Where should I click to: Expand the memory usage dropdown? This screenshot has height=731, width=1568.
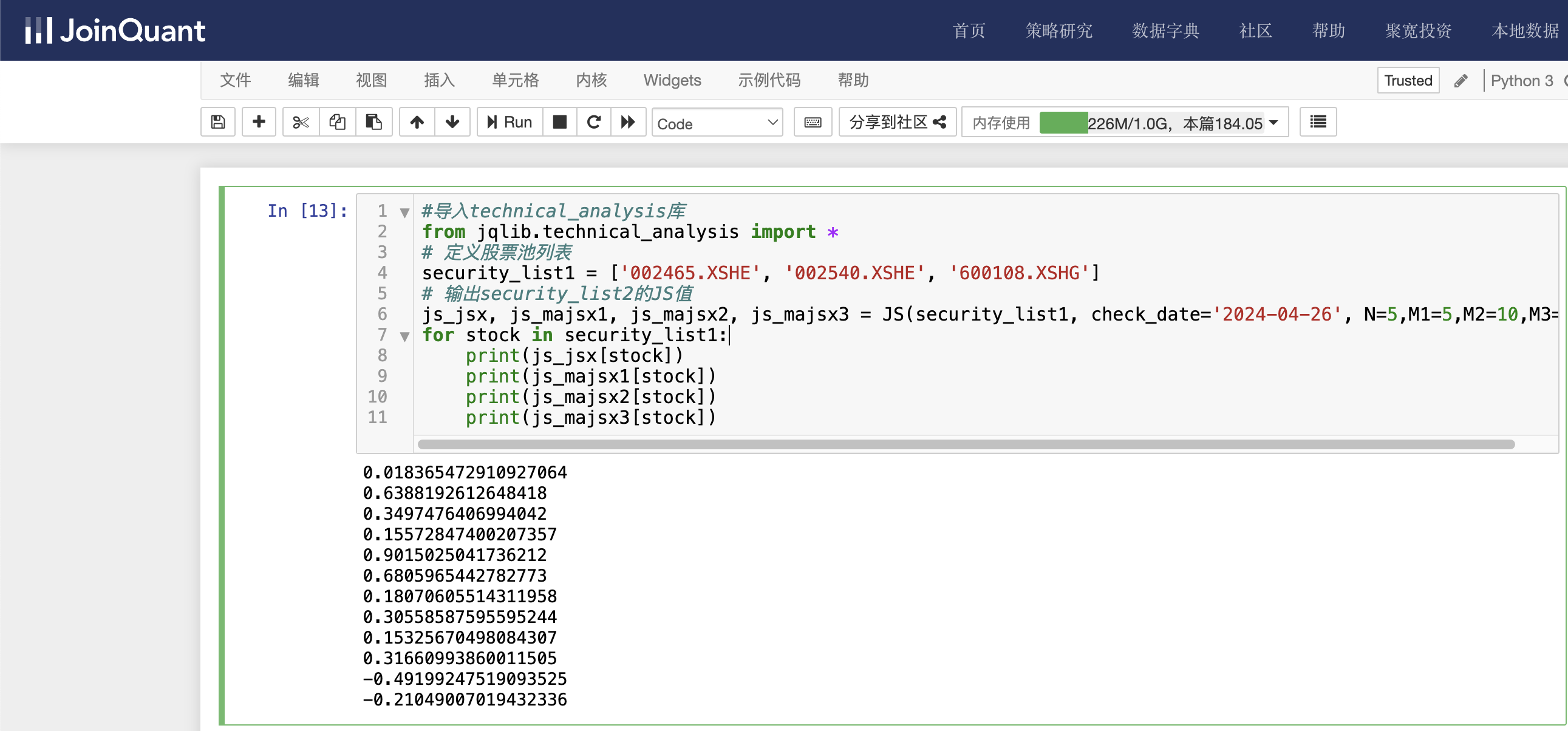[1274, 123]
